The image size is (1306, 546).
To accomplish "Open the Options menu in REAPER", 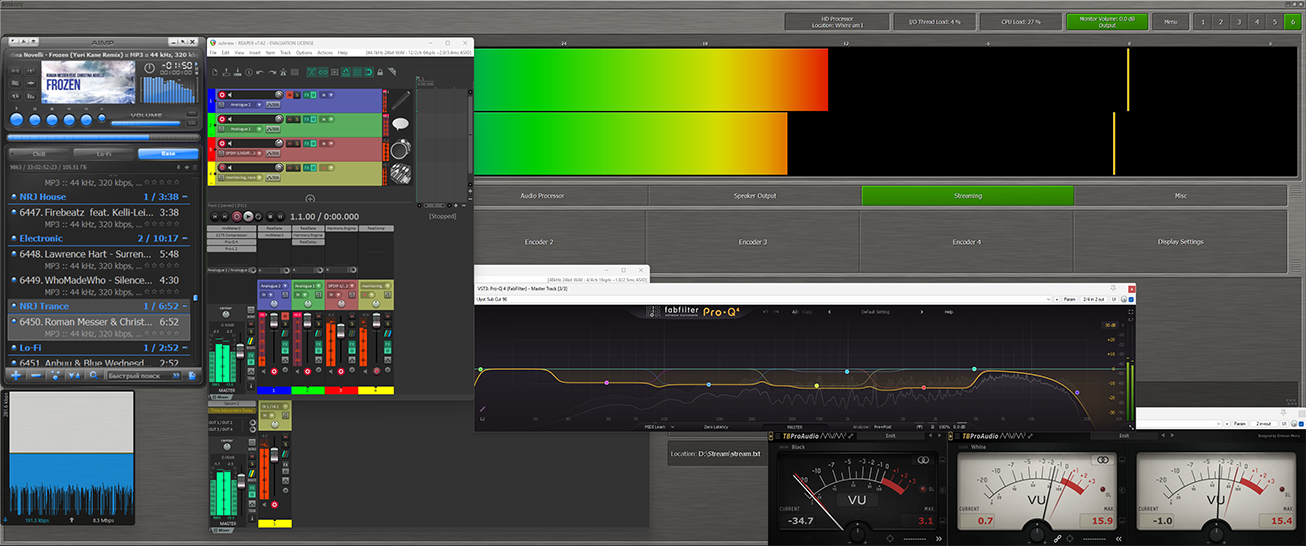I will (303, 52).
